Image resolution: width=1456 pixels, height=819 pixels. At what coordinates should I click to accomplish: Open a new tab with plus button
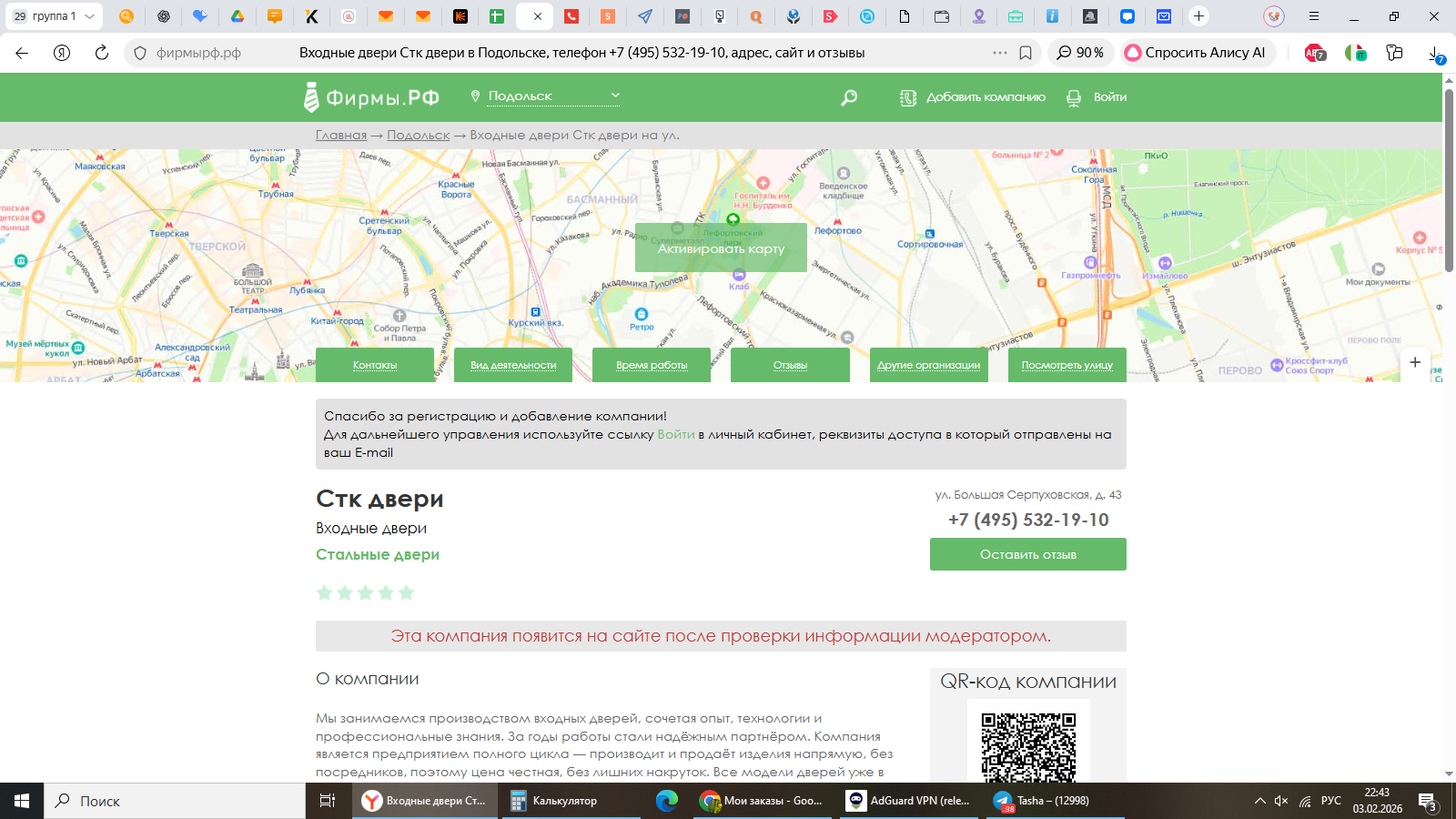(1199, 16)
